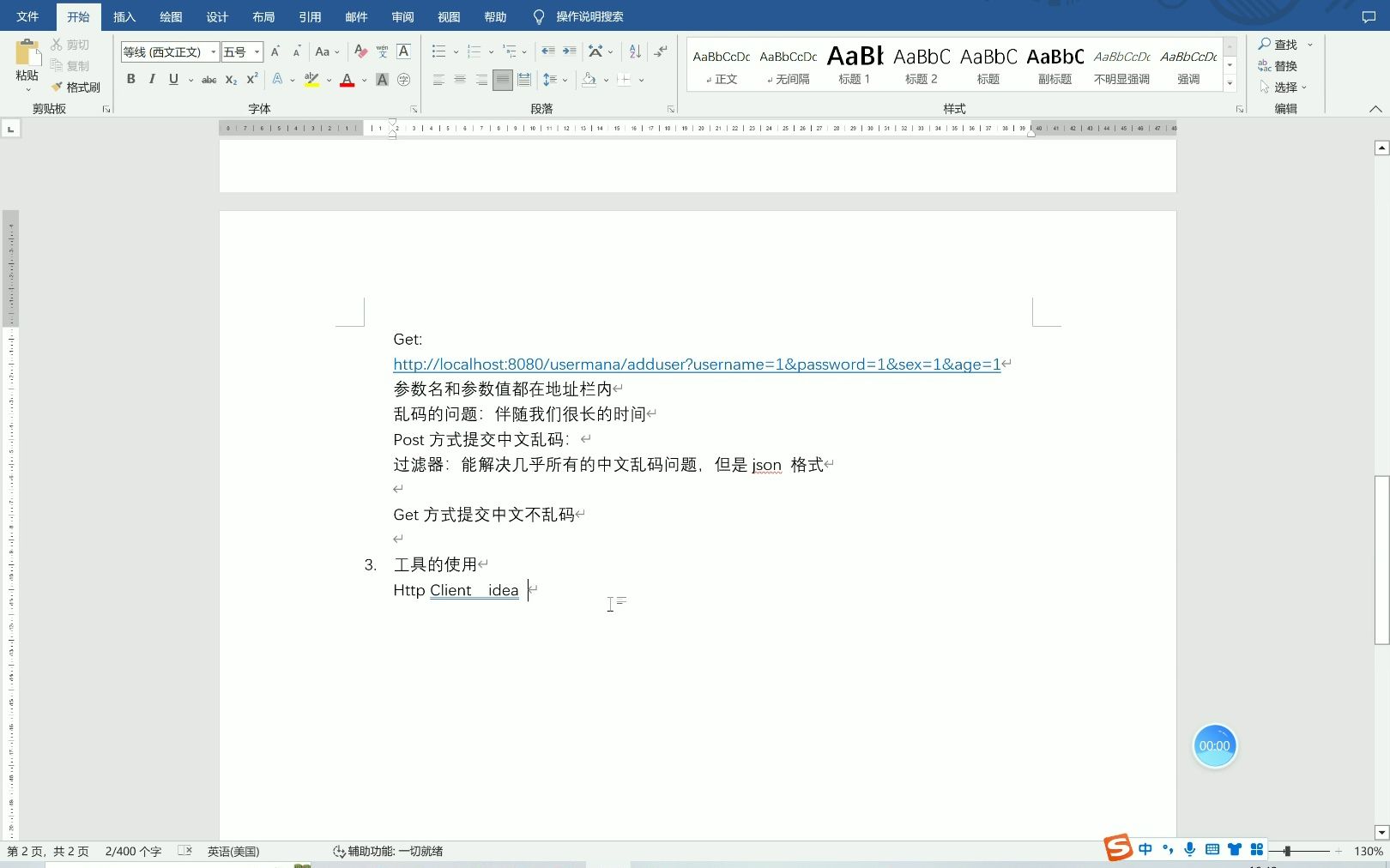Expand highlight color dropdown arrow

point(329,80)
